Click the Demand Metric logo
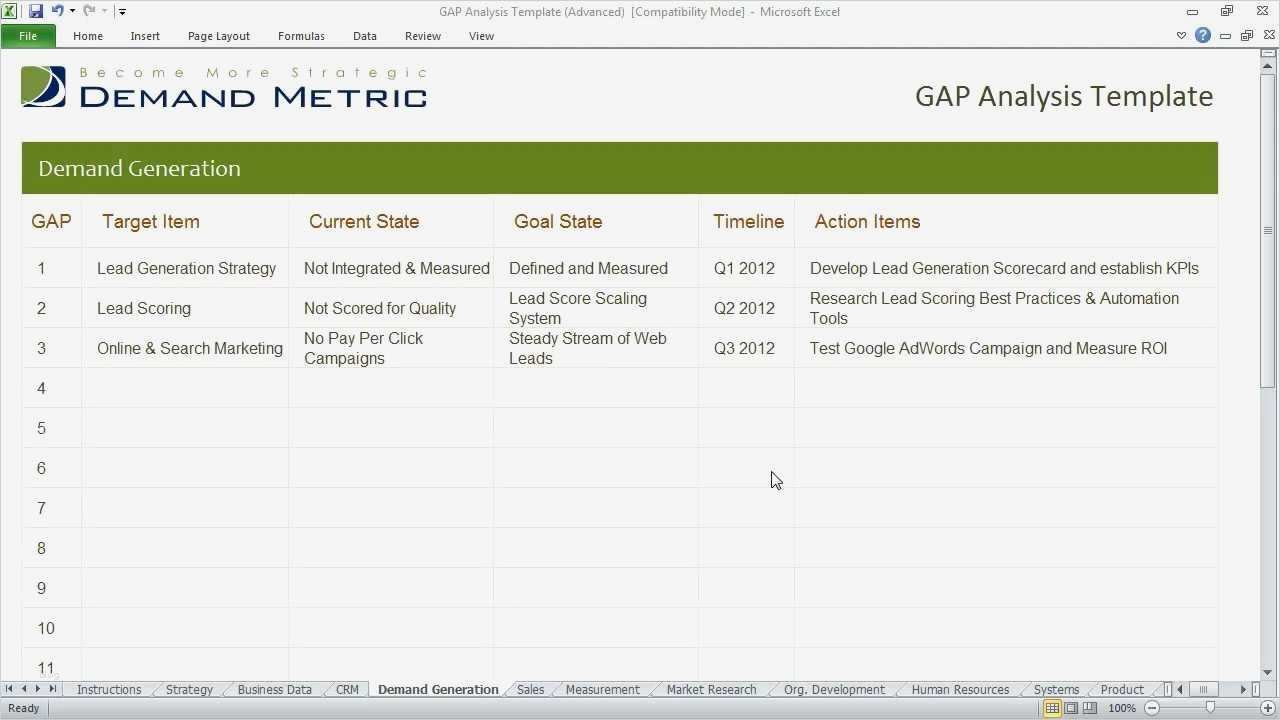The height and width of the screenshot is (720, 1280). 225,87
